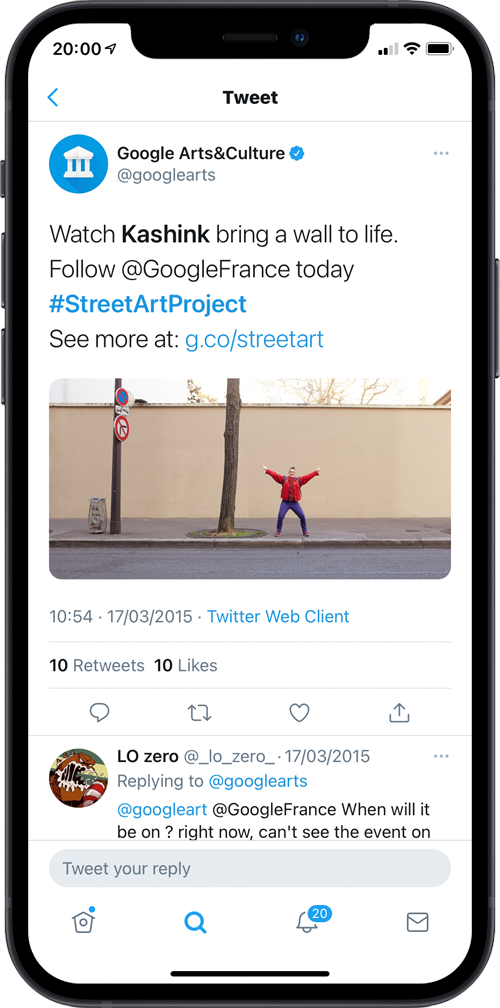
Task: Show the list of 10 Retweets
Action: 97,665
